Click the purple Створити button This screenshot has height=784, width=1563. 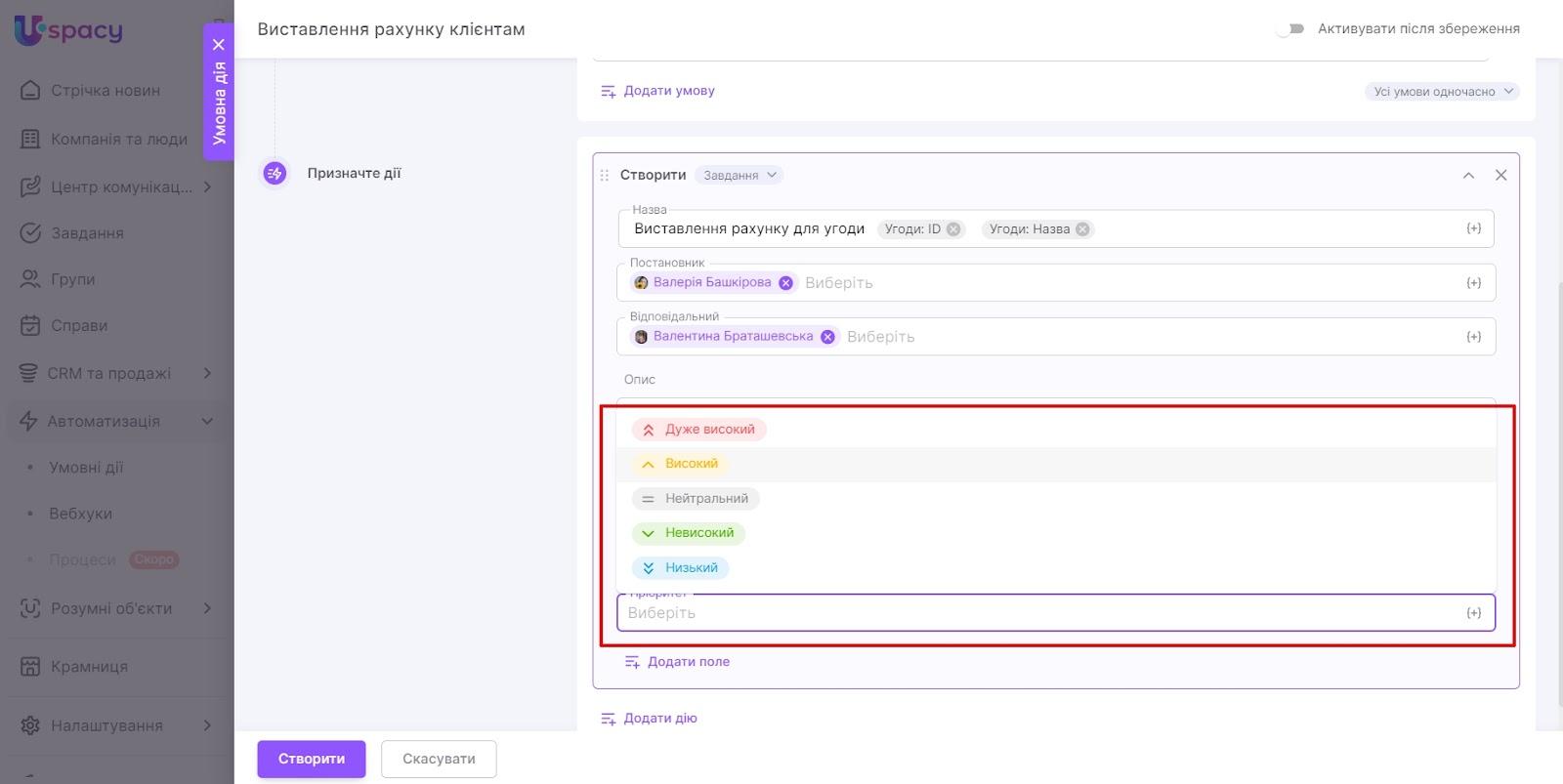pyautogui.click(x=311, y=759)
